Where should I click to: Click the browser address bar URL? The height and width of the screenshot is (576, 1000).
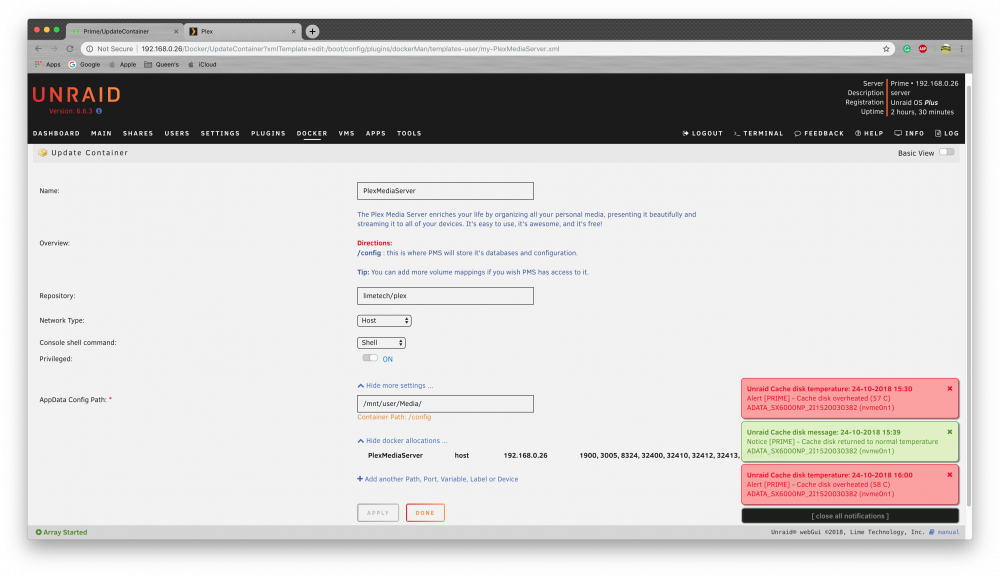[x=350, y=48]
